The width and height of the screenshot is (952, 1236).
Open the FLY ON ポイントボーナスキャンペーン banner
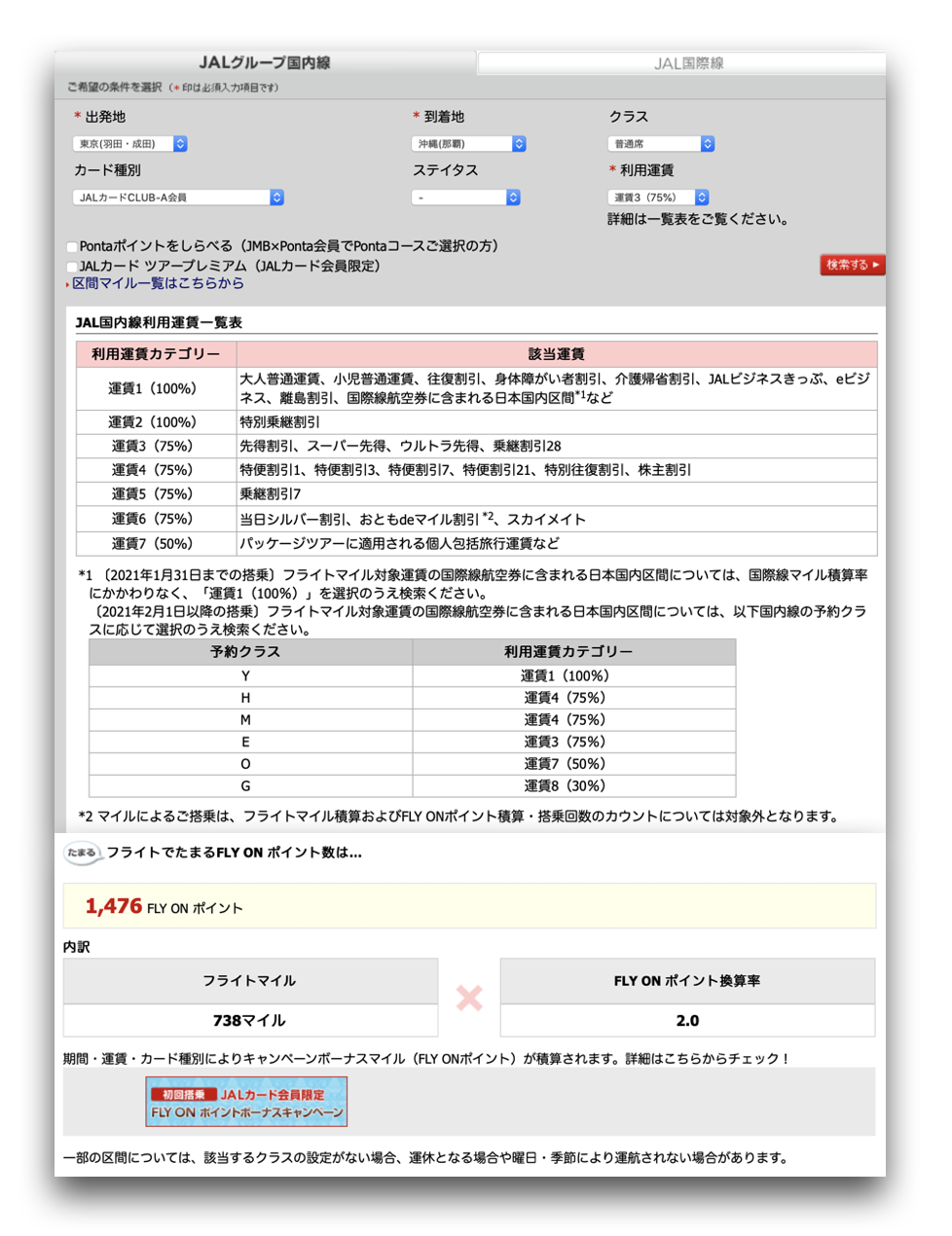246,1102
